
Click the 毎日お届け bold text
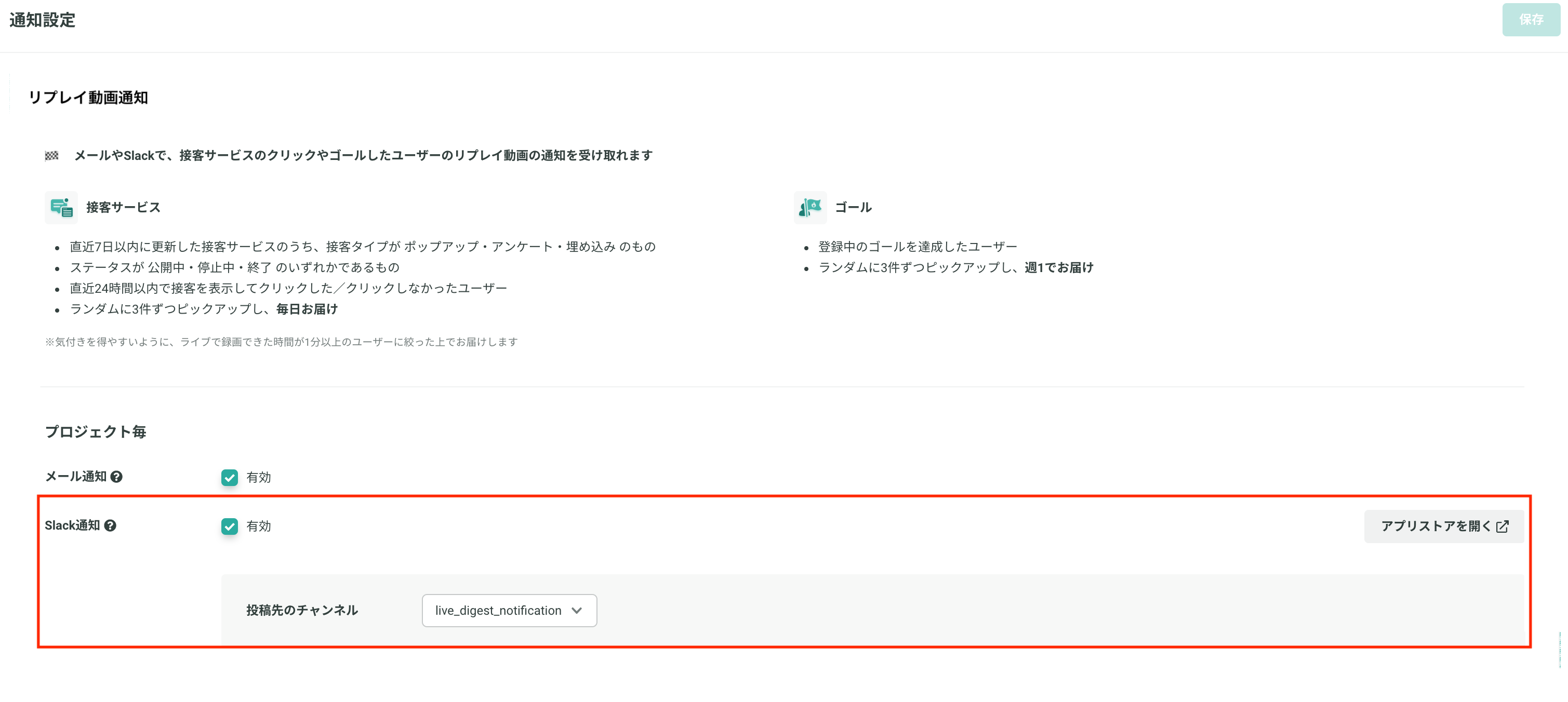(307, 309)
